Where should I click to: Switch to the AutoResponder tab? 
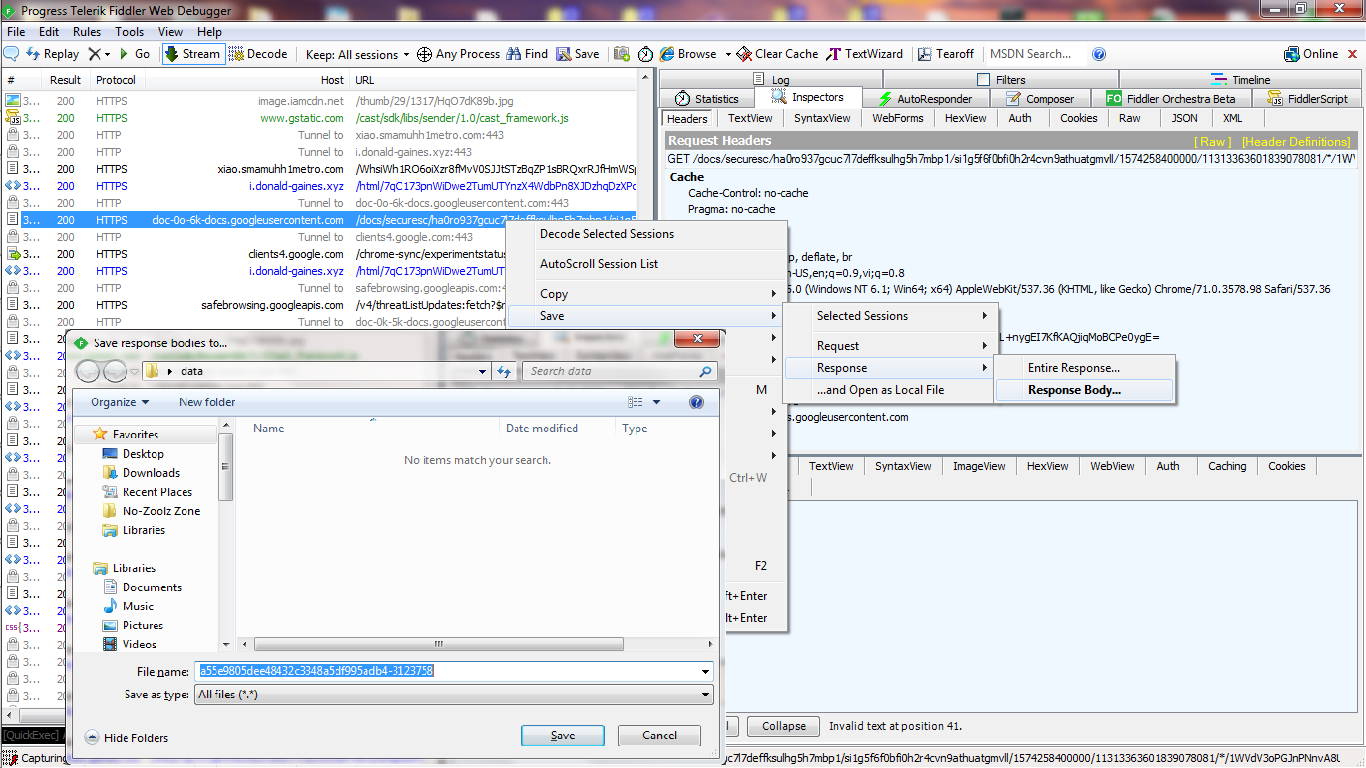tap(924, 99)
